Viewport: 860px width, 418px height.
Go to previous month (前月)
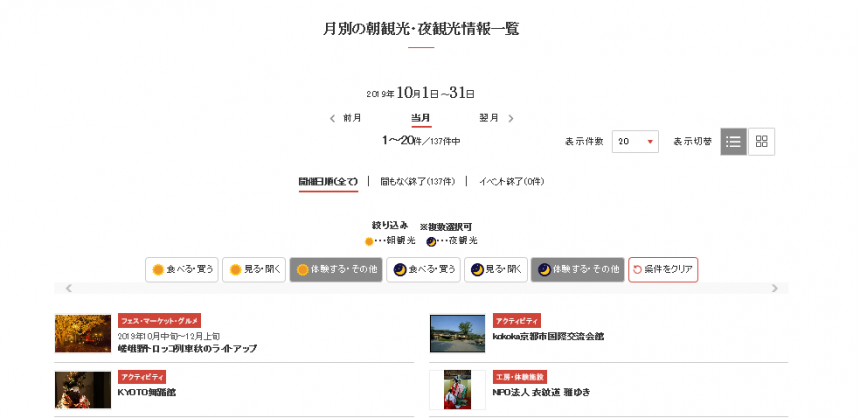346,118
